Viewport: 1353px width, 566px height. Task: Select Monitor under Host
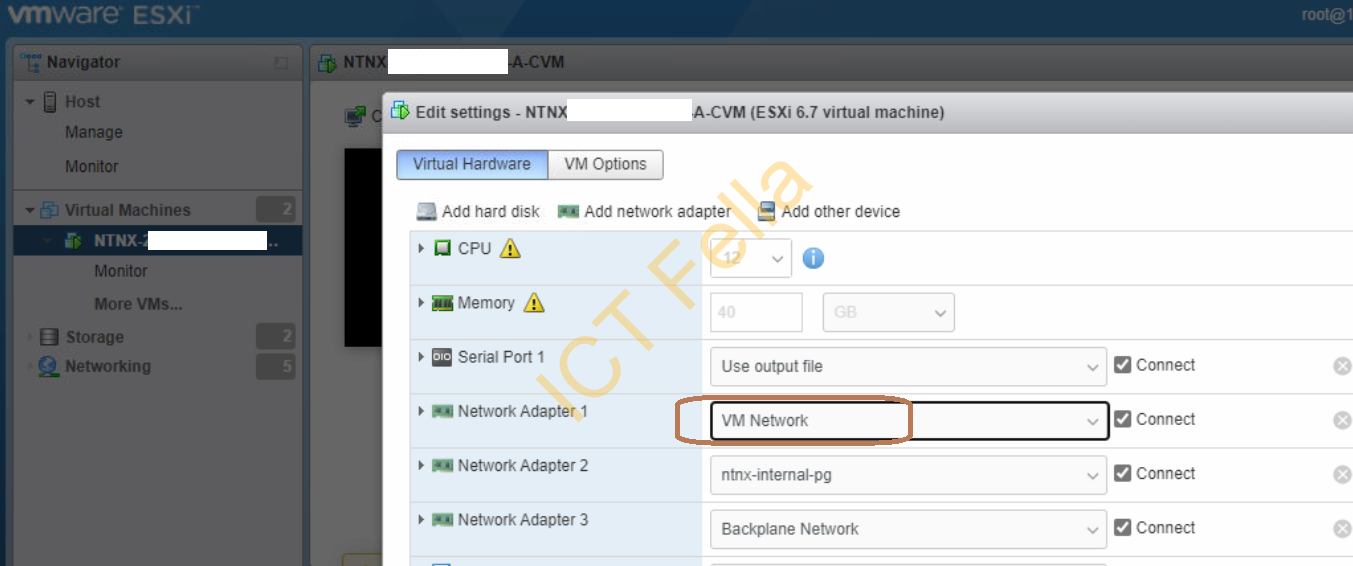(92, 166)
